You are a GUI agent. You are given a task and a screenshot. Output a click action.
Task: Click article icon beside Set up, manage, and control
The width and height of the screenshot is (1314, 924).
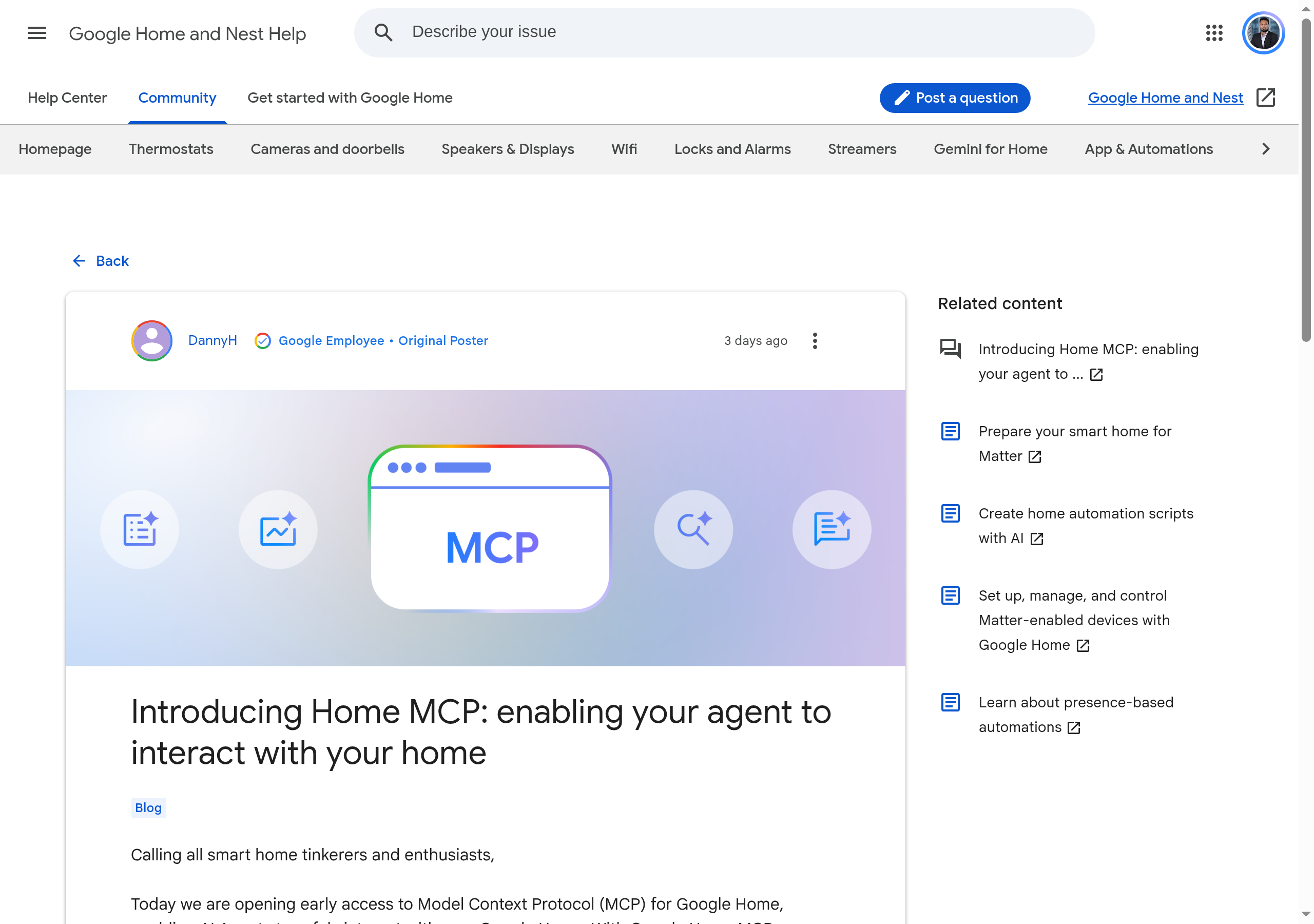(951, 595)
